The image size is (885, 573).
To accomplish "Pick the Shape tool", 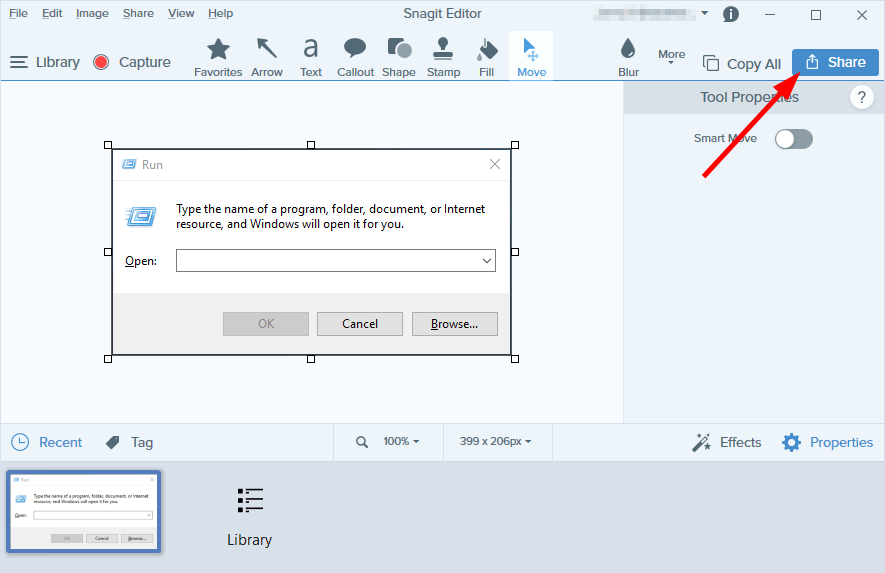I will click(399, 57).
